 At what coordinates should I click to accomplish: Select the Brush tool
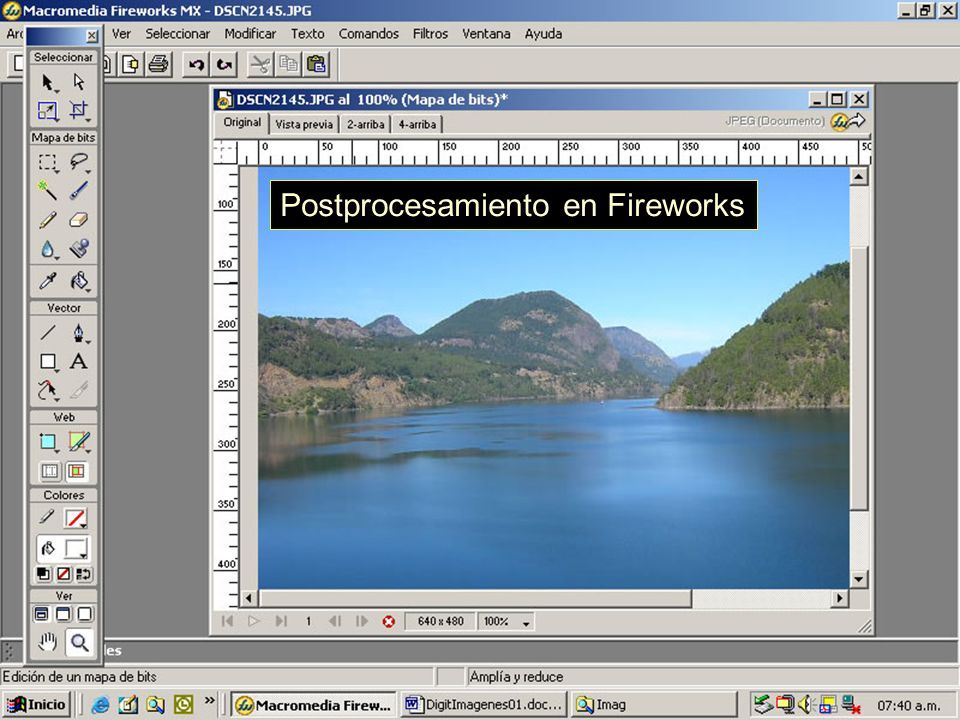click(78, 190)
